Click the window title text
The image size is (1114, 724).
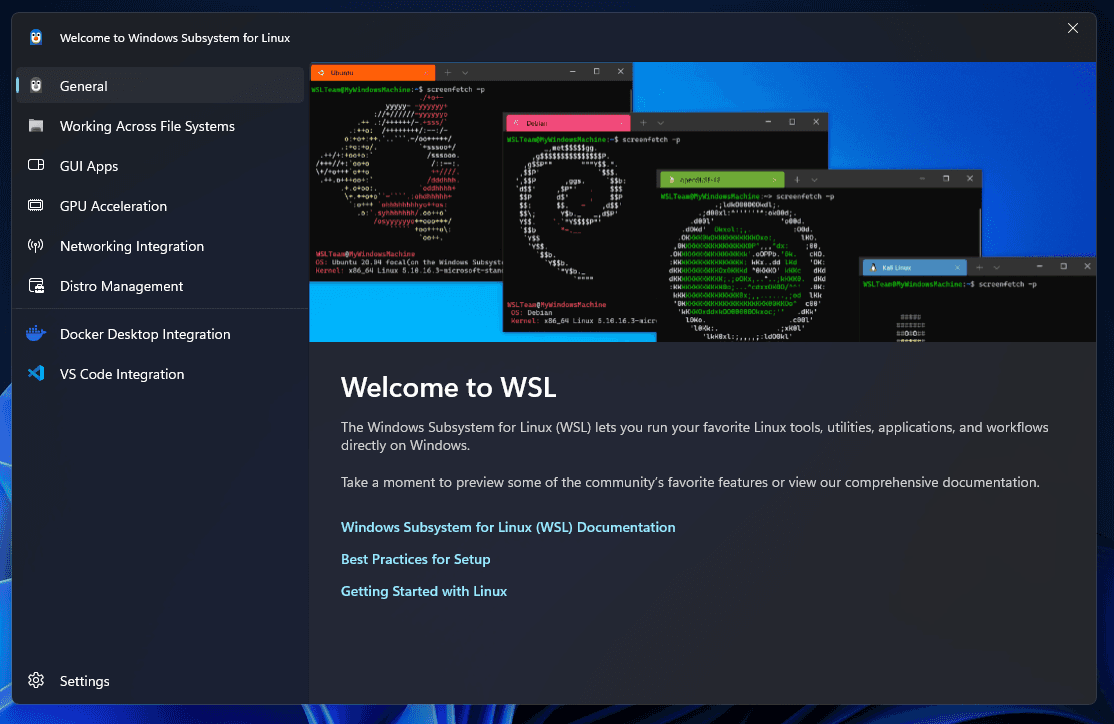(x=175, y=38)
